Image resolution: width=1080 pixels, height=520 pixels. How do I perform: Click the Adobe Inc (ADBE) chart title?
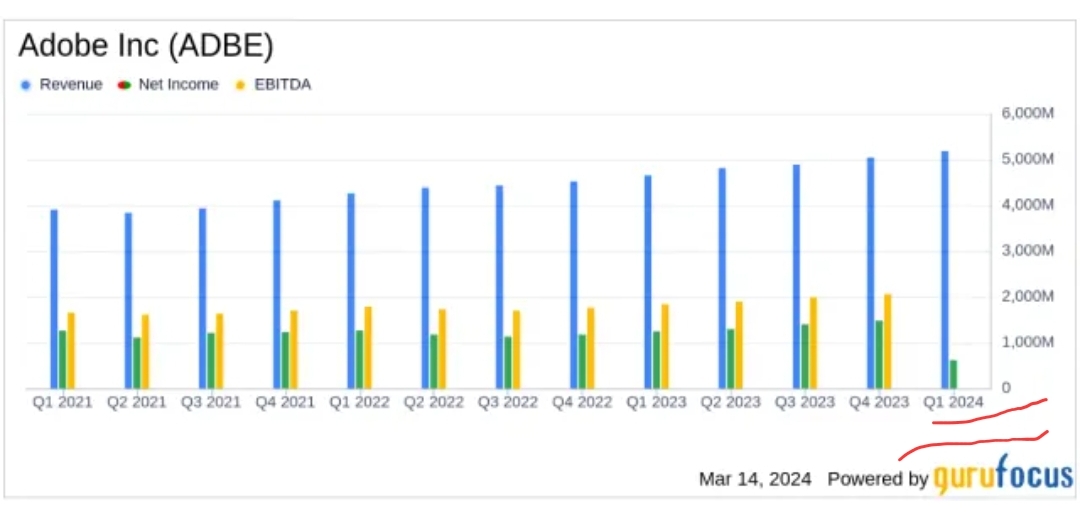click(145, 45)
